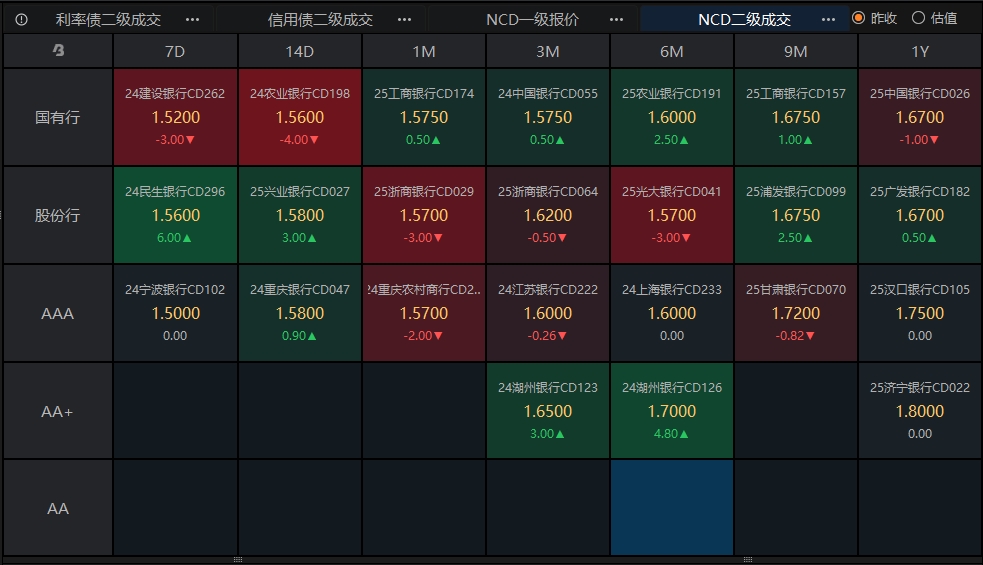Click the 6M column header
The image size is (983, 565).
(671, 51)
